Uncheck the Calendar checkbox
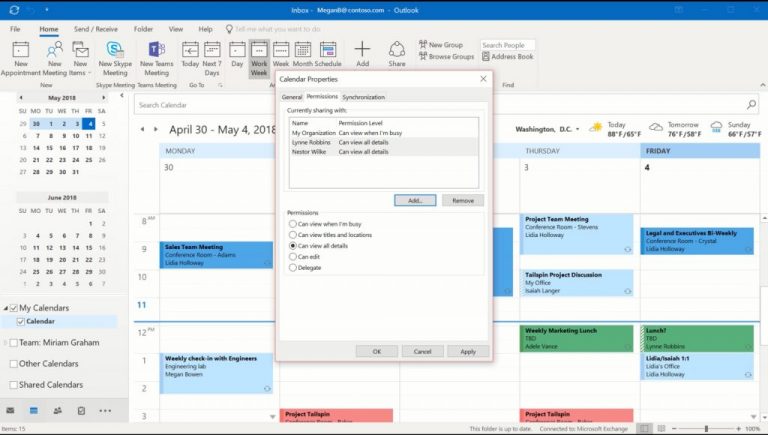The width and height of the screenshot is (768, 435). [21, 321]
